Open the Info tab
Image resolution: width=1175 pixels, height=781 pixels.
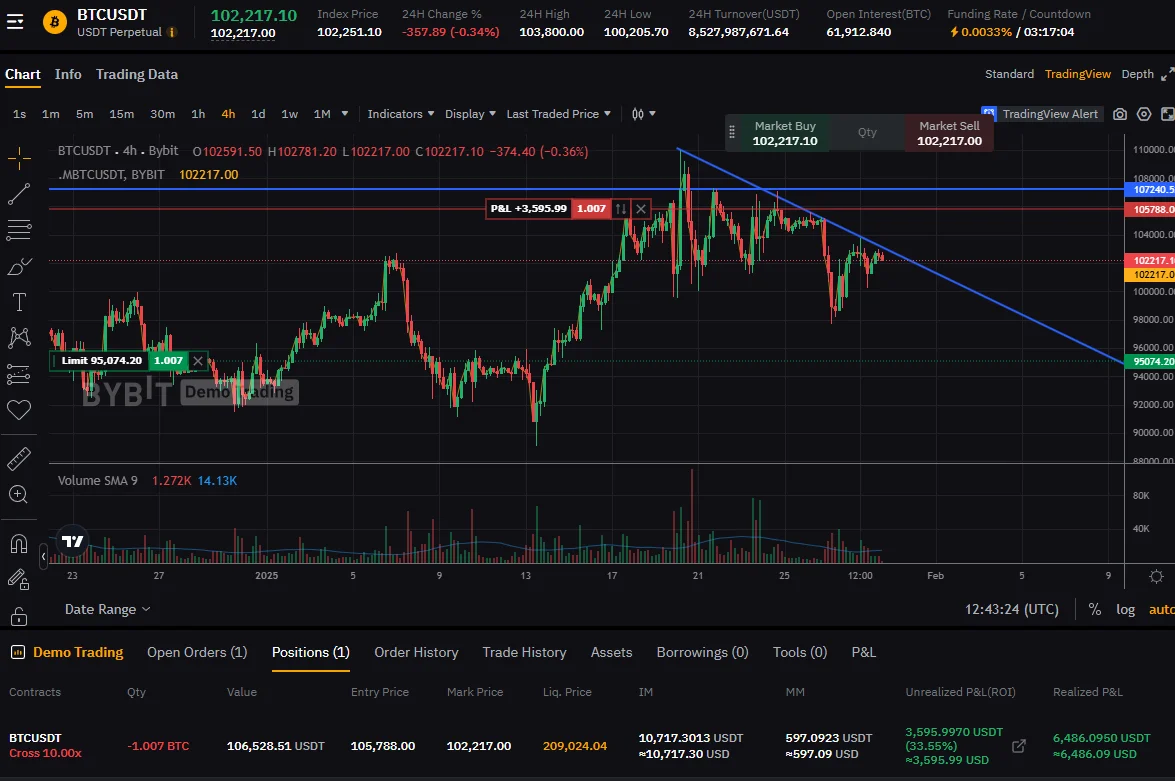tap(67, 74)
